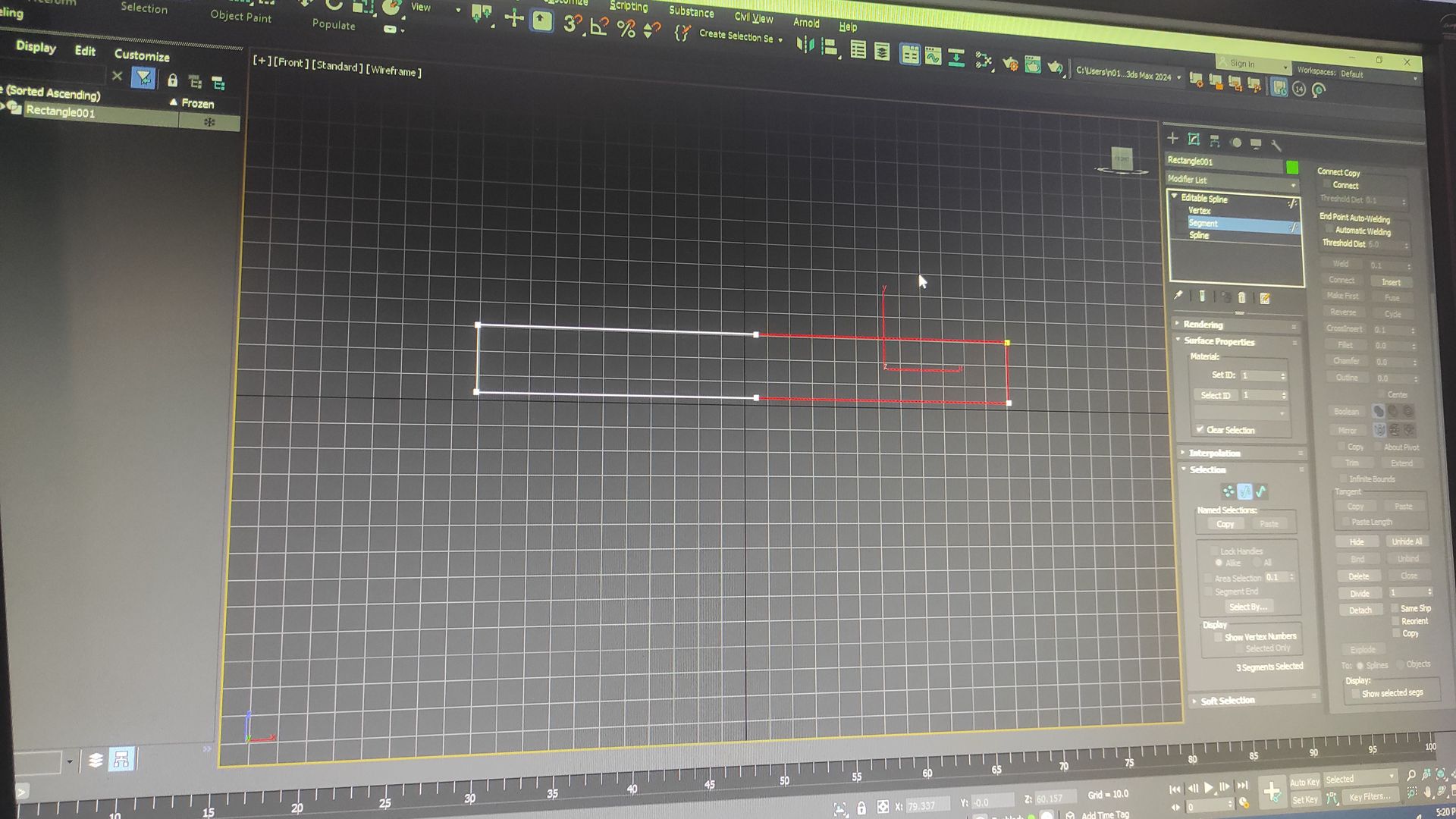Image resolution: width=1456 pixels, height=819 pixels.
Task: Open the Workspaces Default dropdown
Action: [x=1378, y=75]
